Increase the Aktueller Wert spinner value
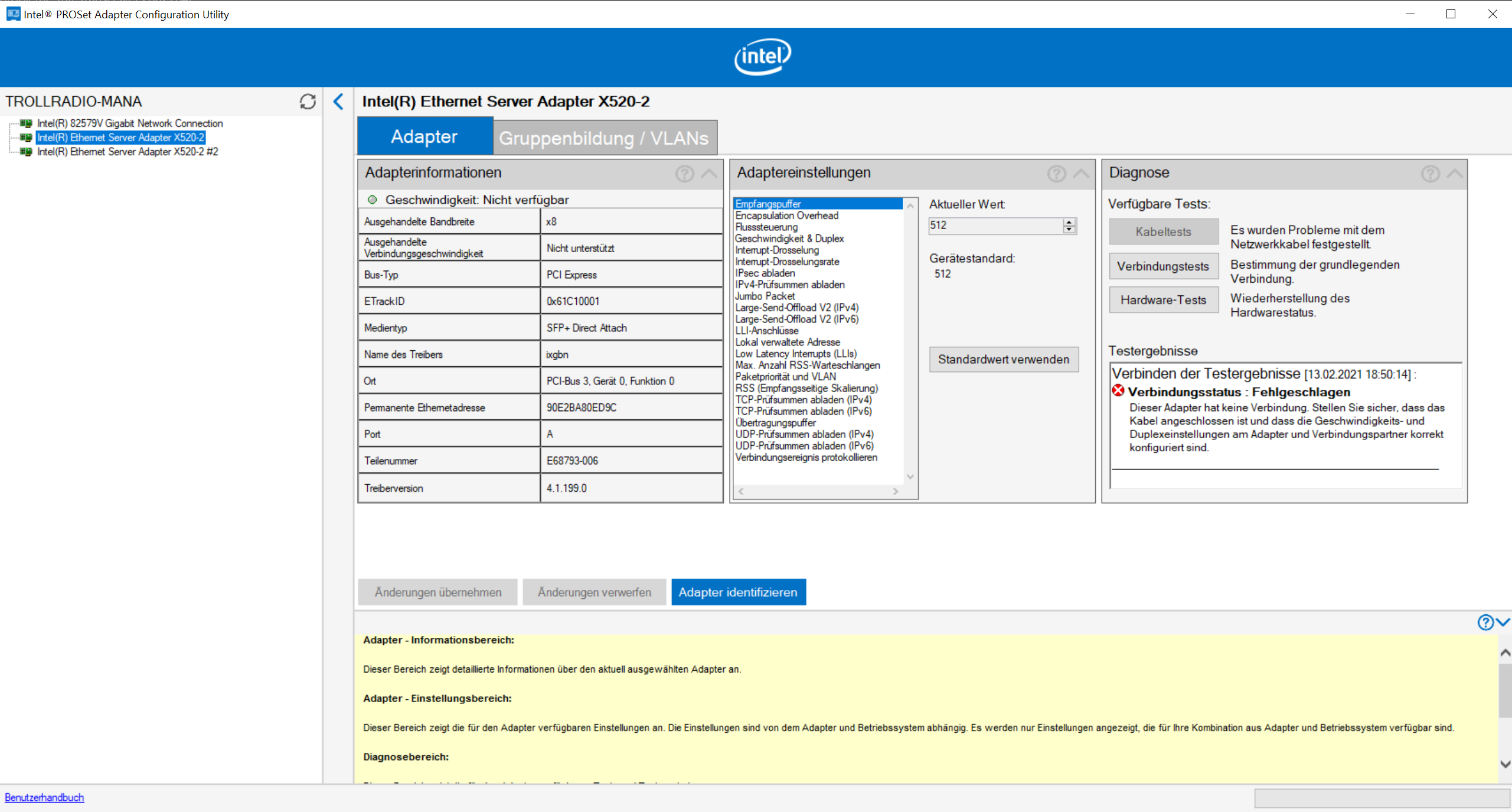 1069,222
